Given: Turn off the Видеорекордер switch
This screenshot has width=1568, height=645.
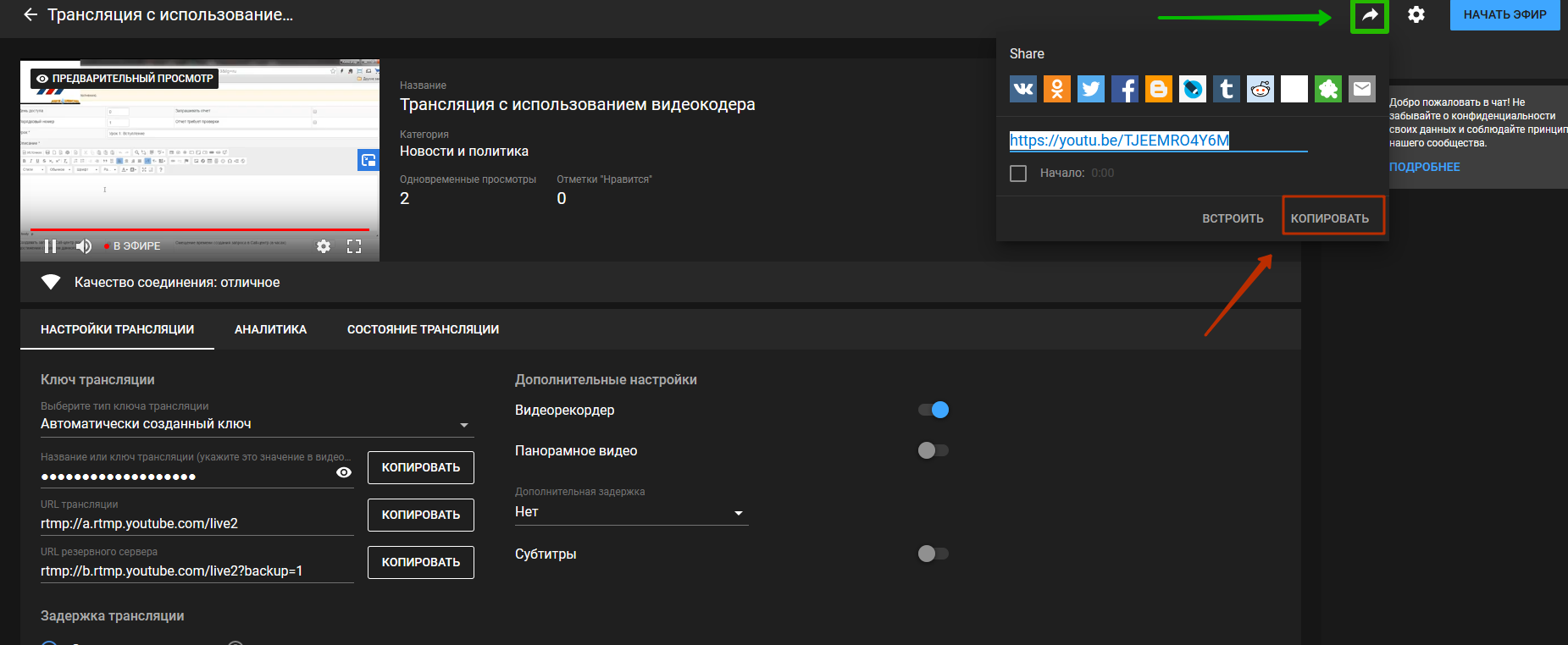Looking at the screenshot, I should [x=934, y=411].
